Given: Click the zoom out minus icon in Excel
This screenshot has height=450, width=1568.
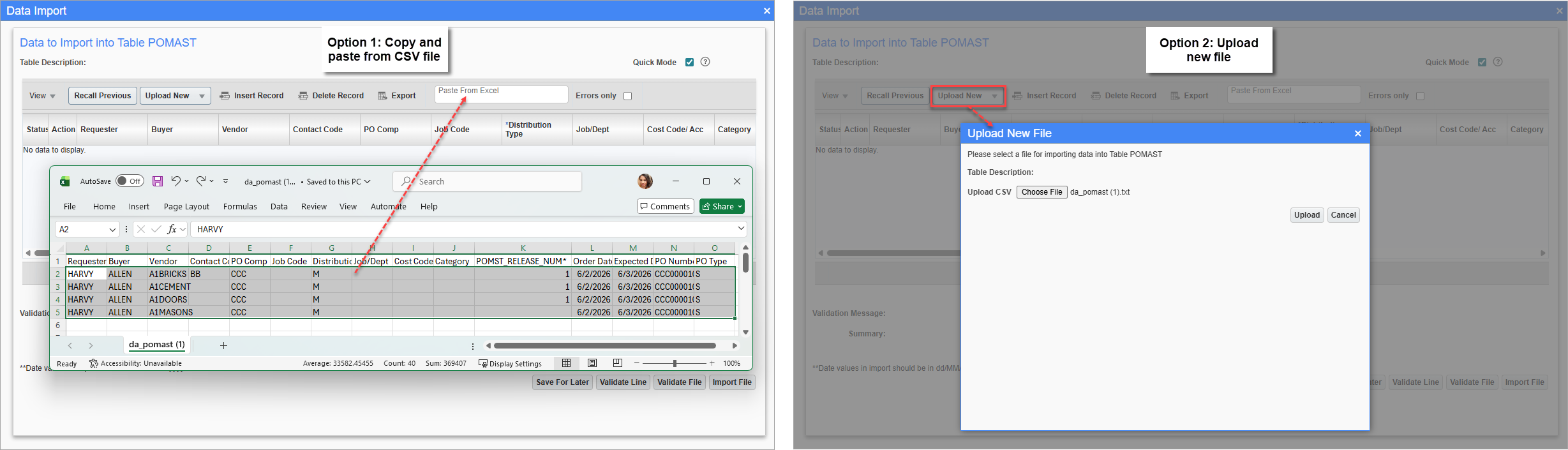Looking at the screenshot, I should (636, 363).
